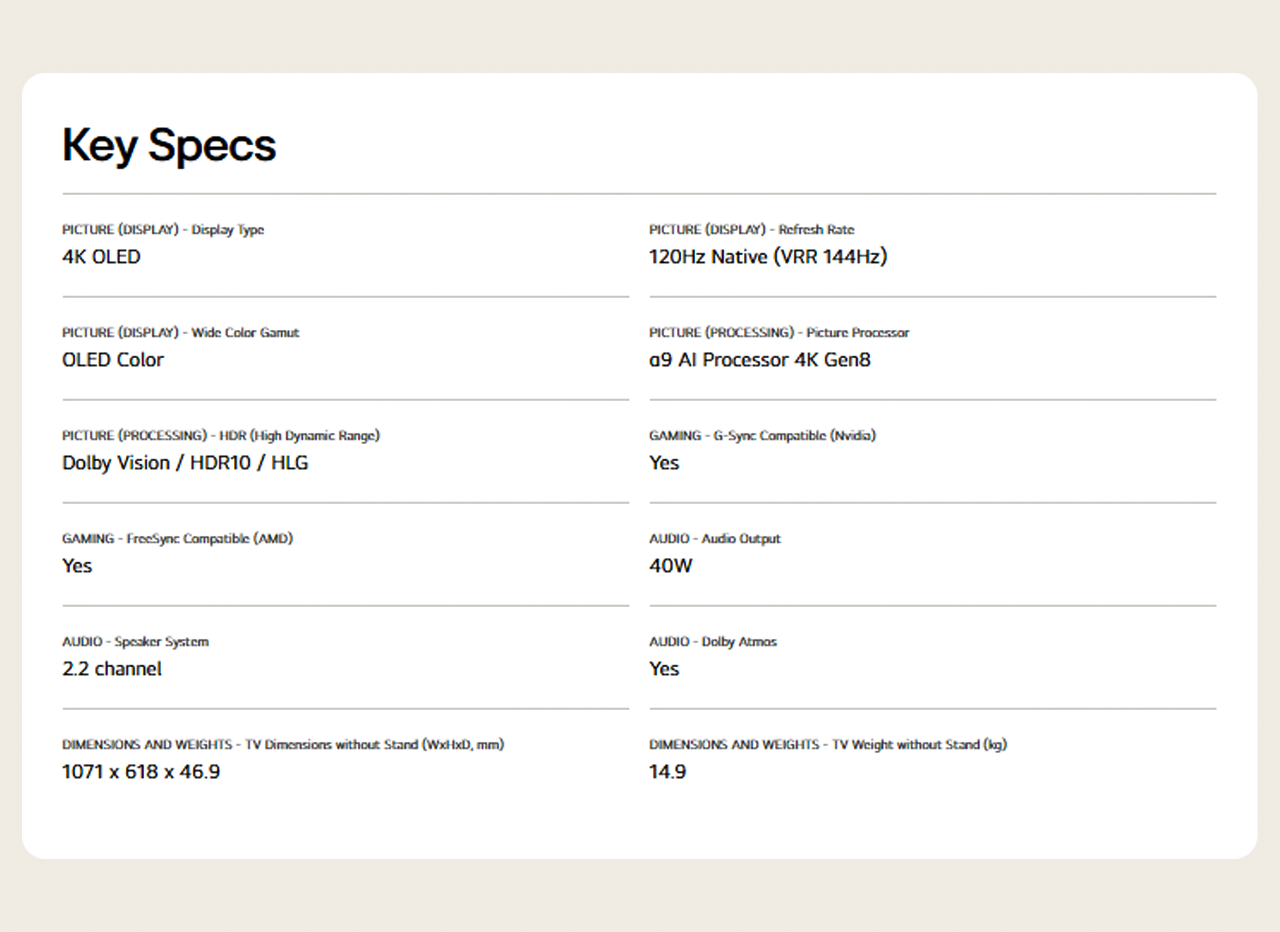Select the 1071 x 618 x 46.9 dimensions

141,772
